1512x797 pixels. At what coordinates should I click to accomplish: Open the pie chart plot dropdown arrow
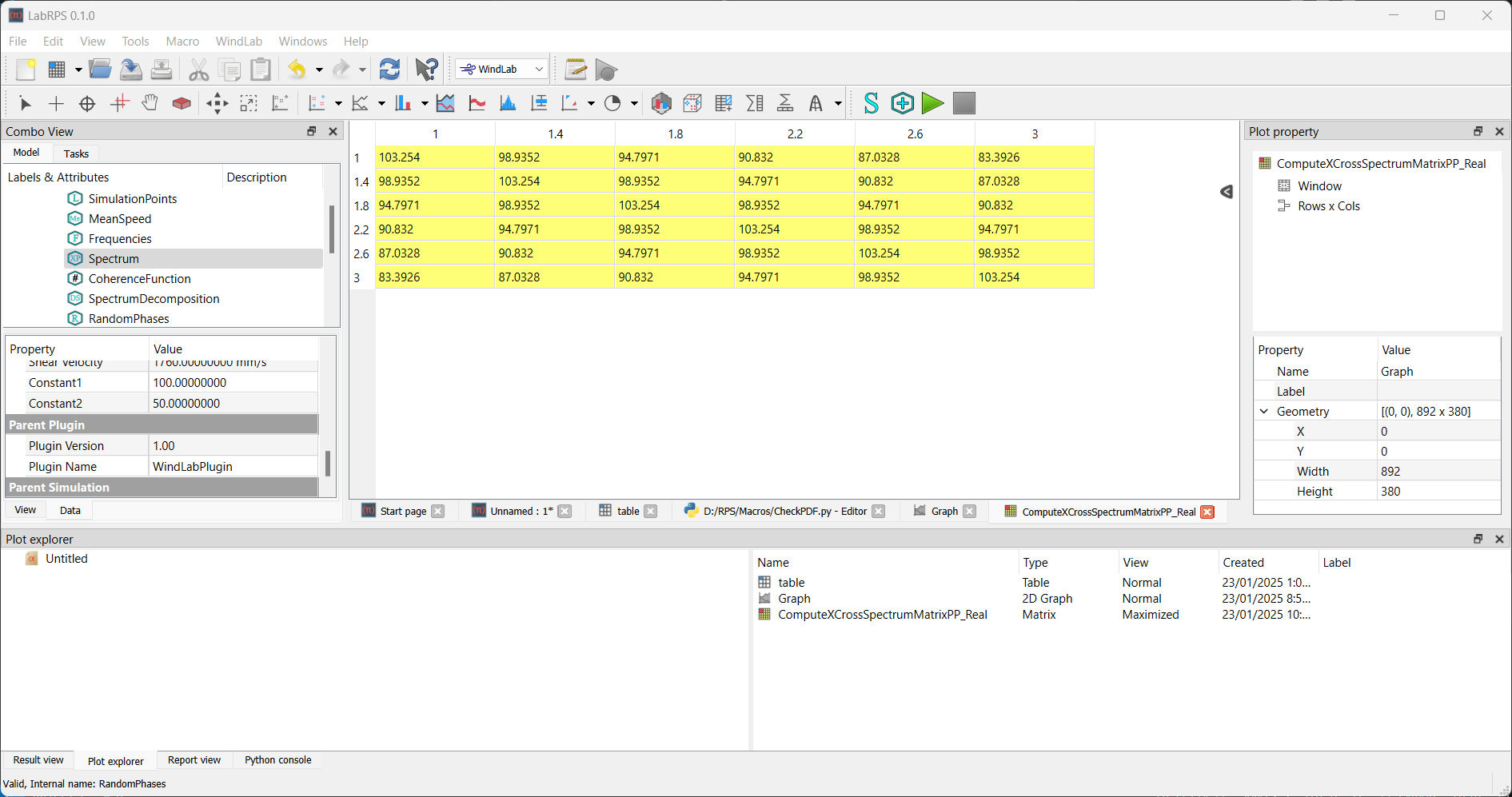tap(634, 104)
